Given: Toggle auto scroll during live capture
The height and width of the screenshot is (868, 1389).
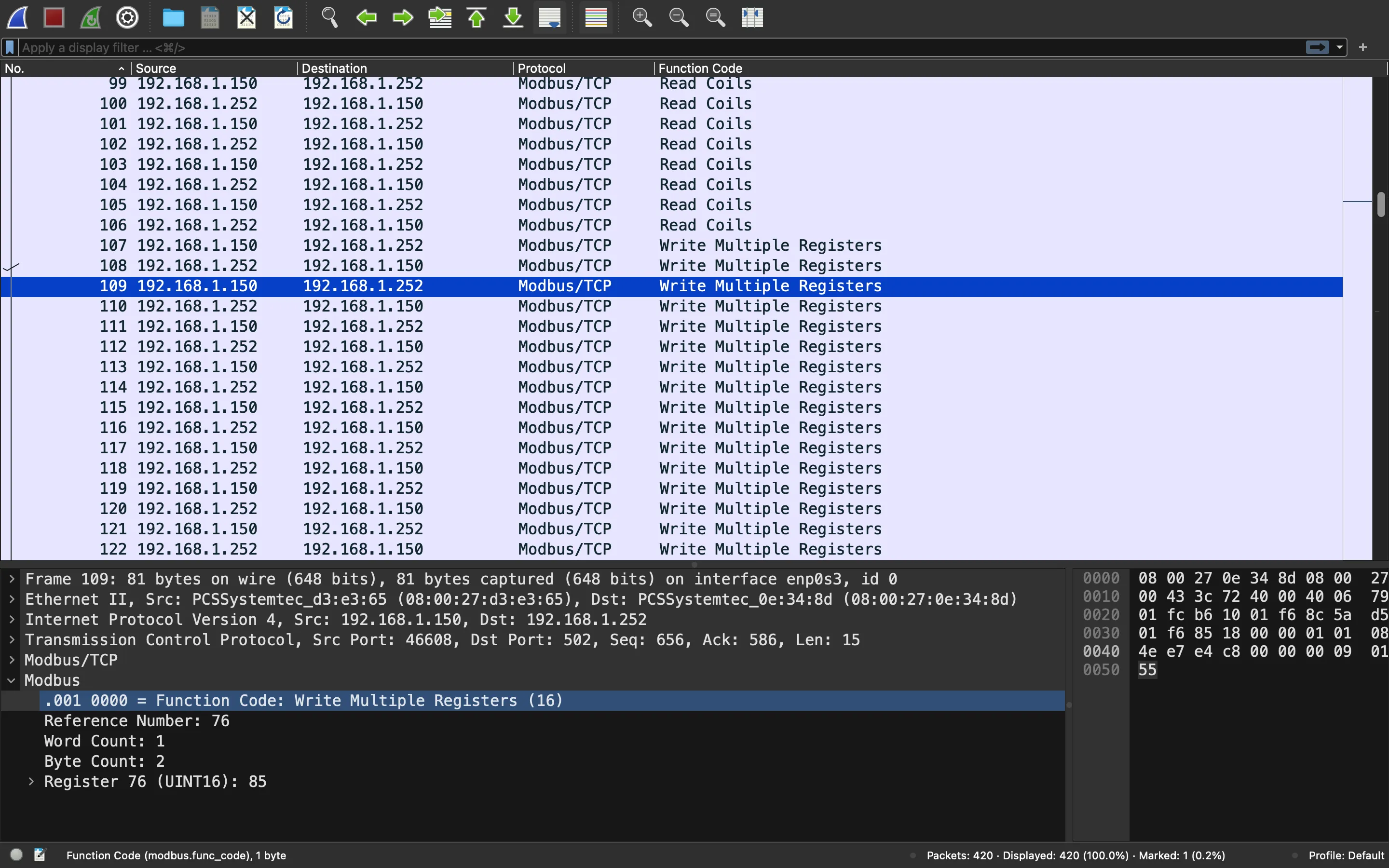Looking at the screenshot, I should pyautogui.click(x=550, y=17).
